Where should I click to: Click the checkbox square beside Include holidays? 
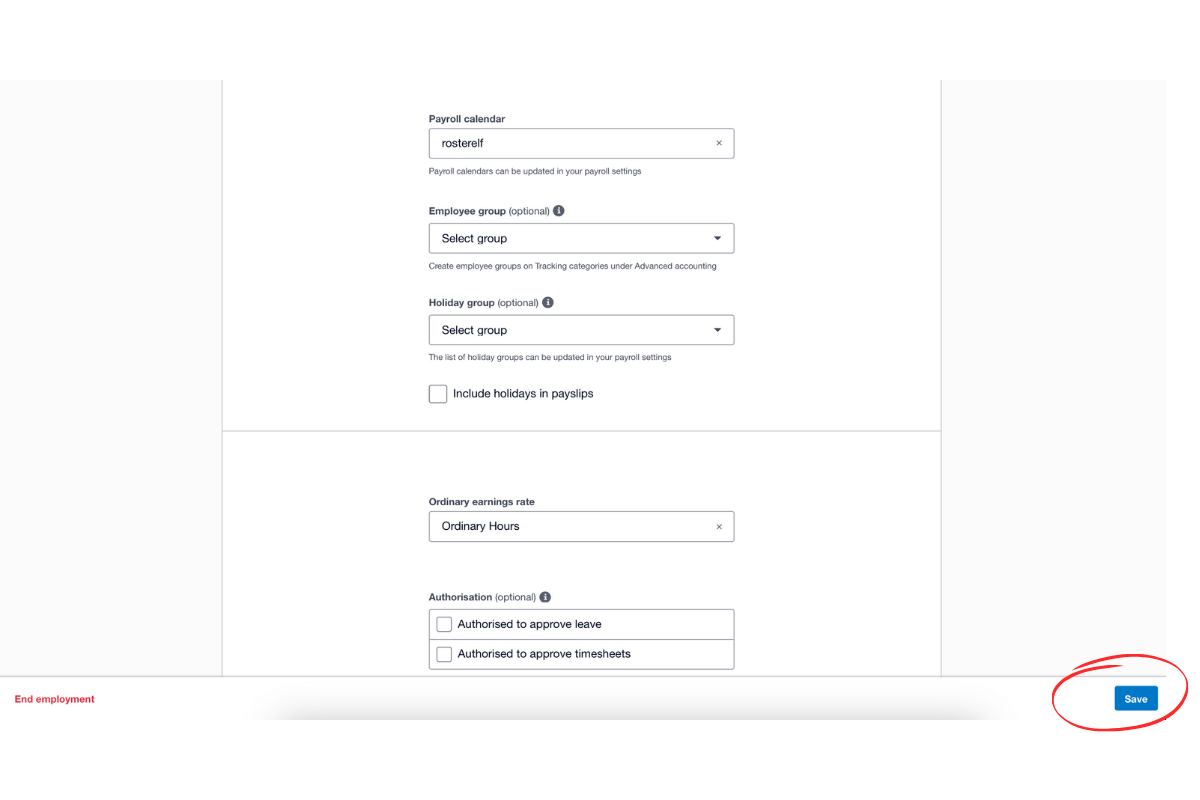(437, 394)
